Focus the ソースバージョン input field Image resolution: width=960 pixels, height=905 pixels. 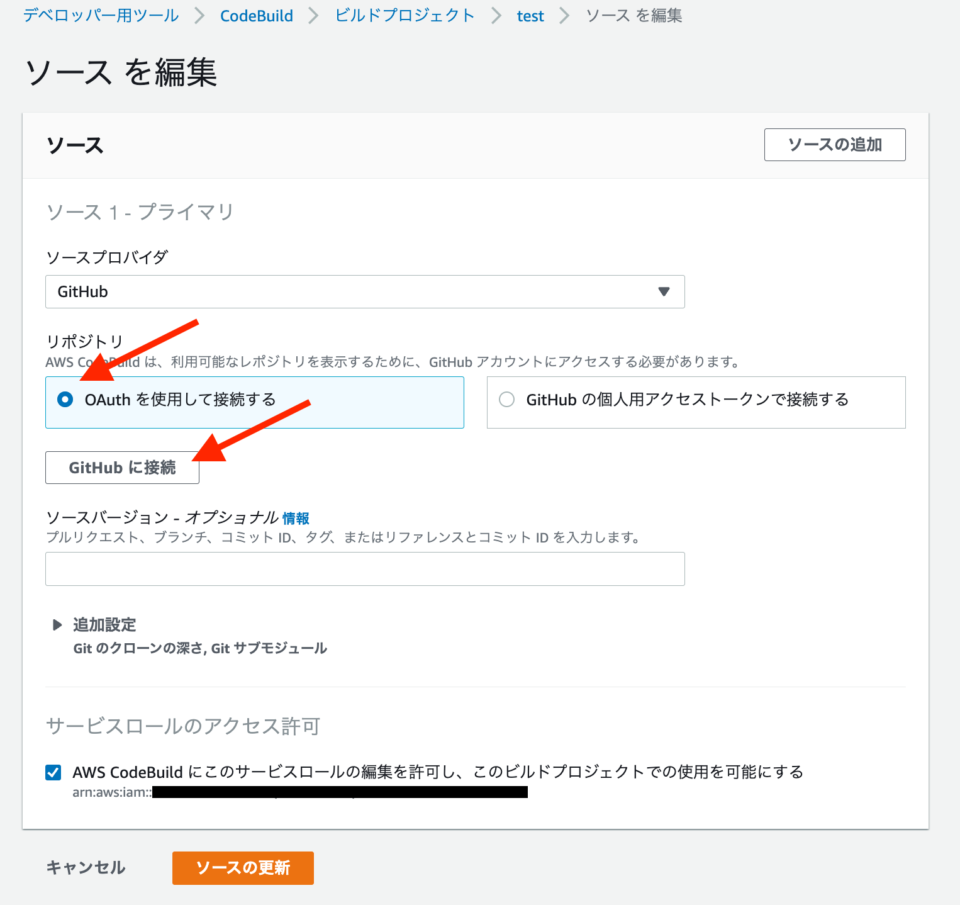(364, 568)
